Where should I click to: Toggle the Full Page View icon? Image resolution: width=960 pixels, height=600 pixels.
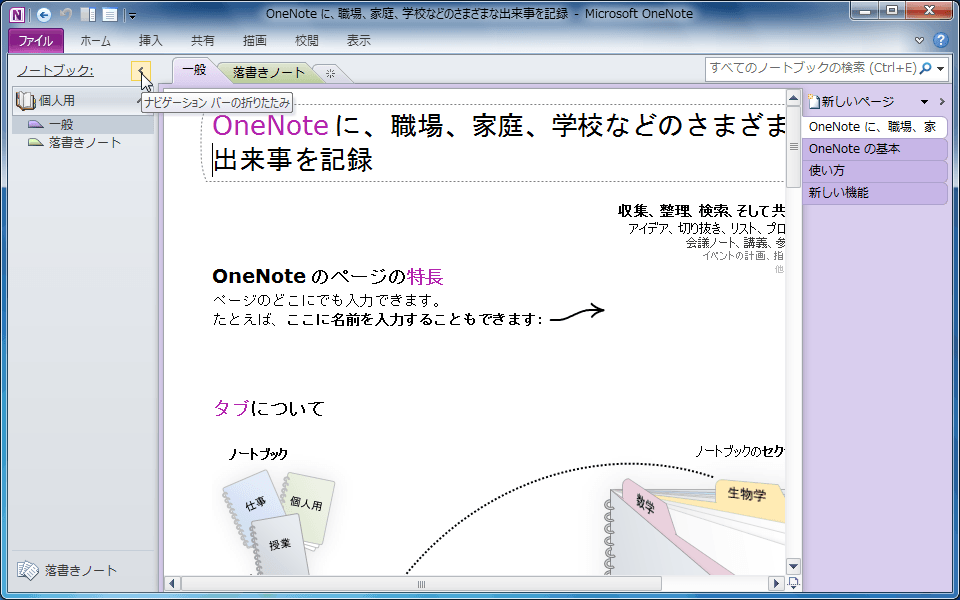click(x=110, y=14)
